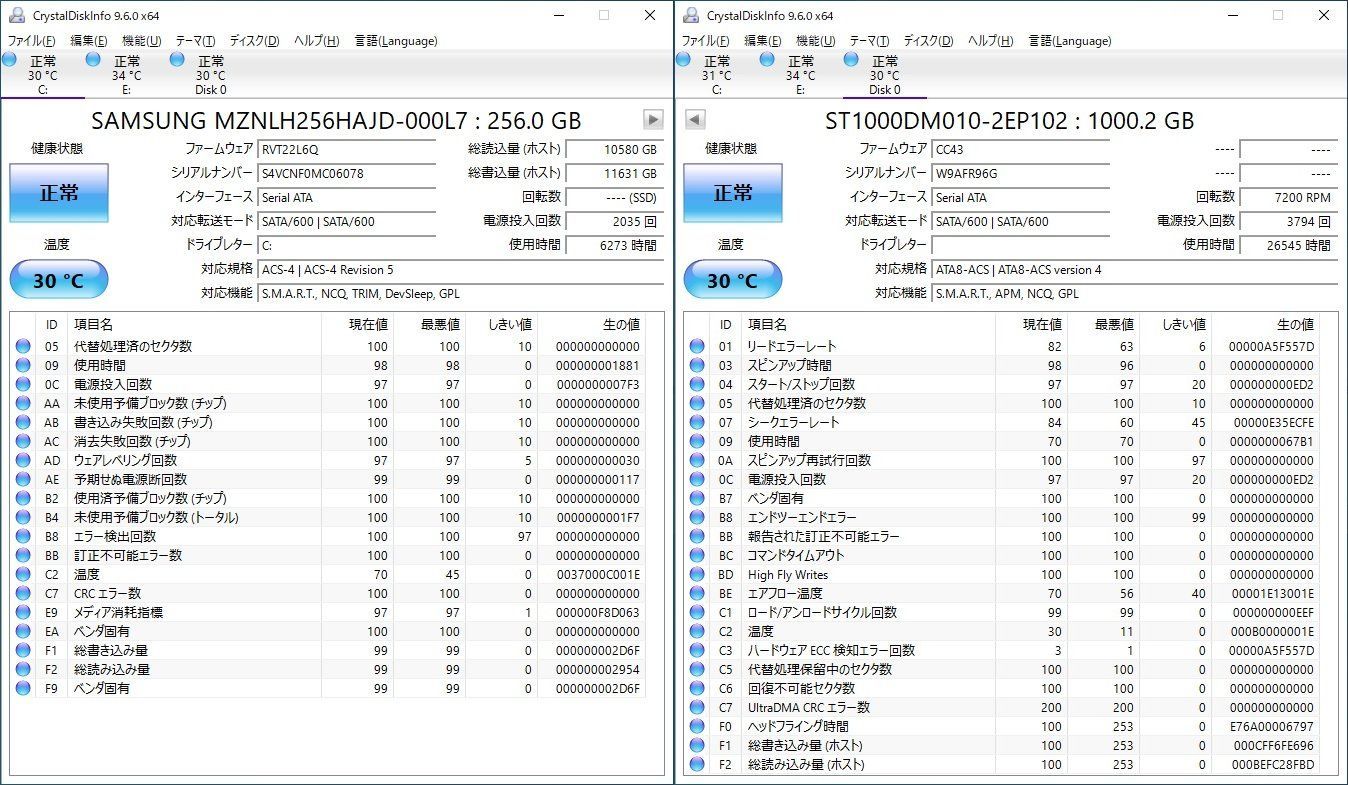The width and height of the screenshot is (1348, 785).
Task: Click 総書込量 value 11631 GB
Action: click(x=614, y=173)
